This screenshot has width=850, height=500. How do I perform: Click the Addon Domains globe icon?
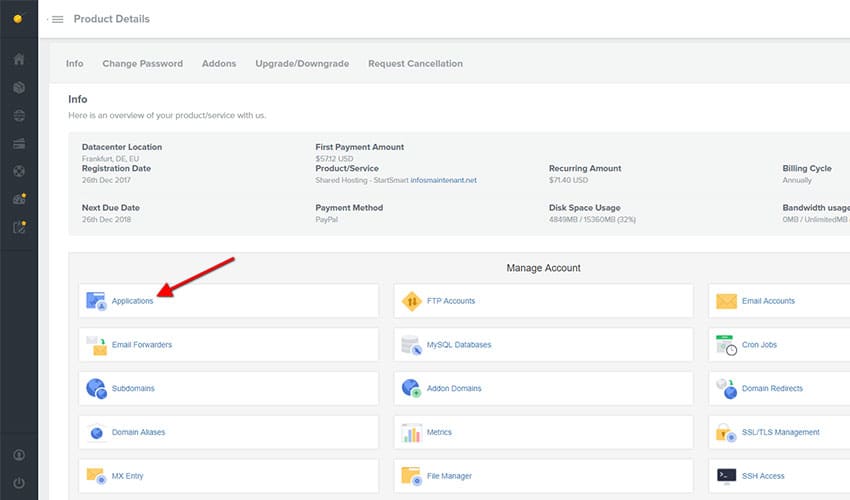411,388
